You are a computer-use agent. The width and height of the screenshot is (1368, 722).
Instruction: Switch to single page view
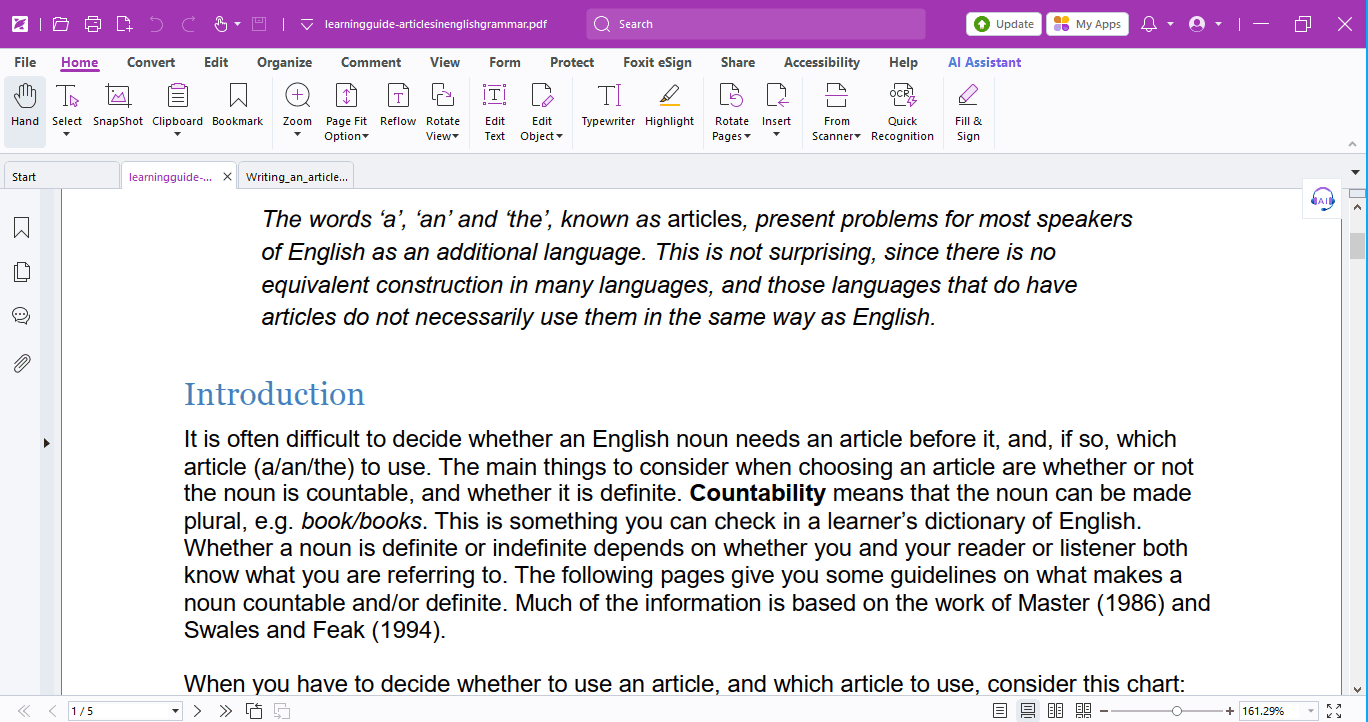(x=1000, y=711)
